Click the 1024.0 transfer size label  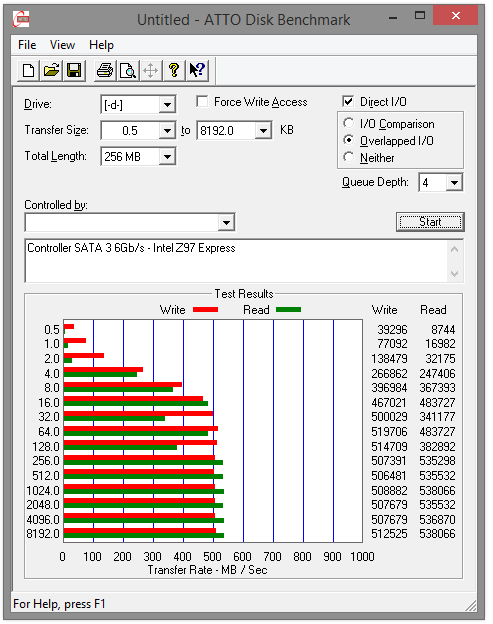pyautogui.click(x=43, y=490)
